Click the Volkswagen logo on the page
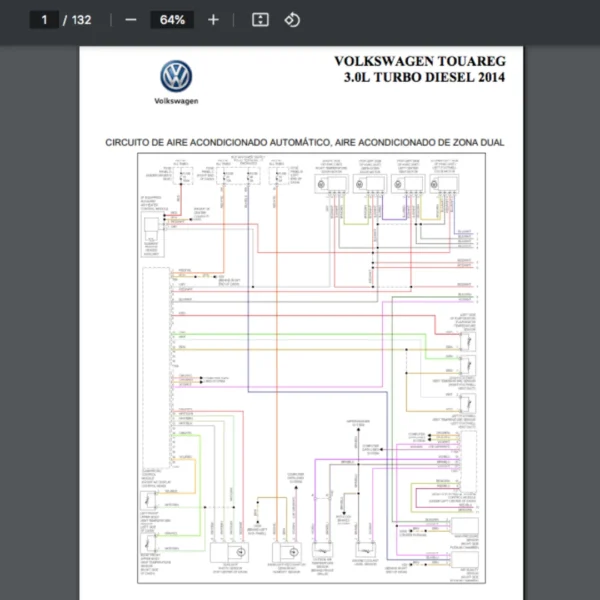Viewport: 600px width, 600px height. pyautogui.click(x=176, y=76)
